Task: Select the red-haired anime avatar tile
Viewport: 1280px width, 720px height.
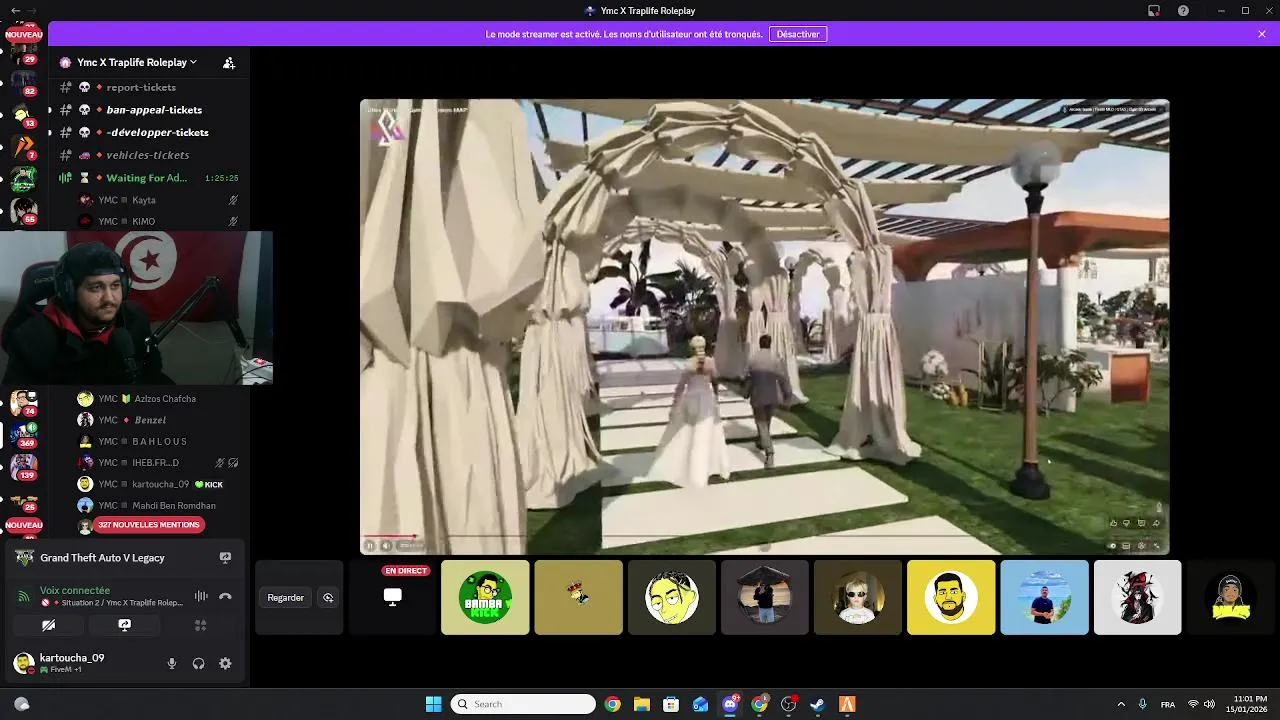Action: pyautogui.click(x=1137, y=597)
